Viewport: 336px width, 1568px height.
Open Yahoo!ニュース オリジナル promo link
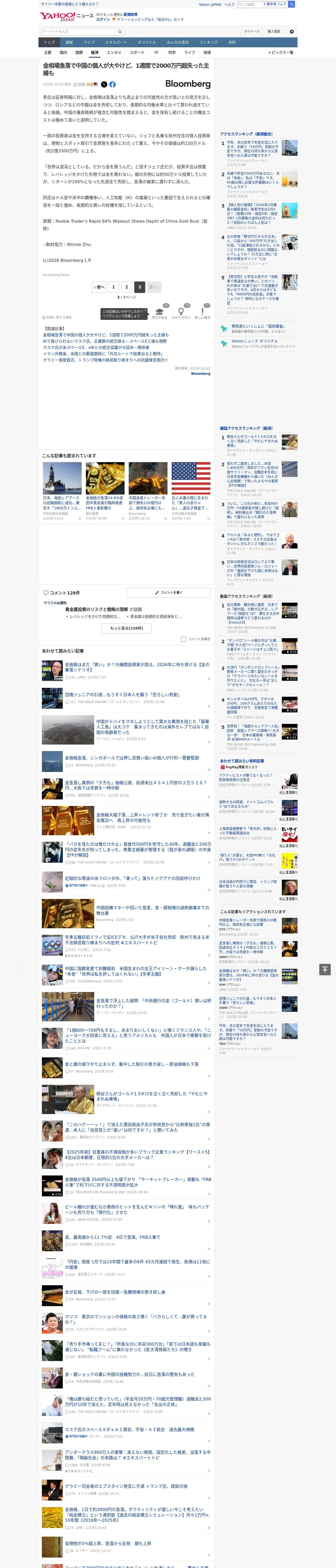(254, 341)
